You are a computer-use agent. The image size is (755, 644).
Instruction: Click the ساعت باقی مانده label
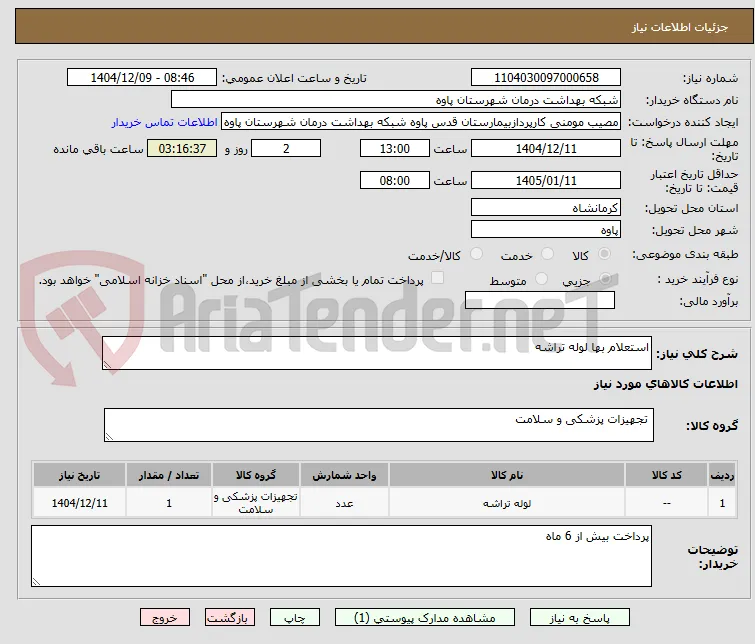(x=98, y=149)
